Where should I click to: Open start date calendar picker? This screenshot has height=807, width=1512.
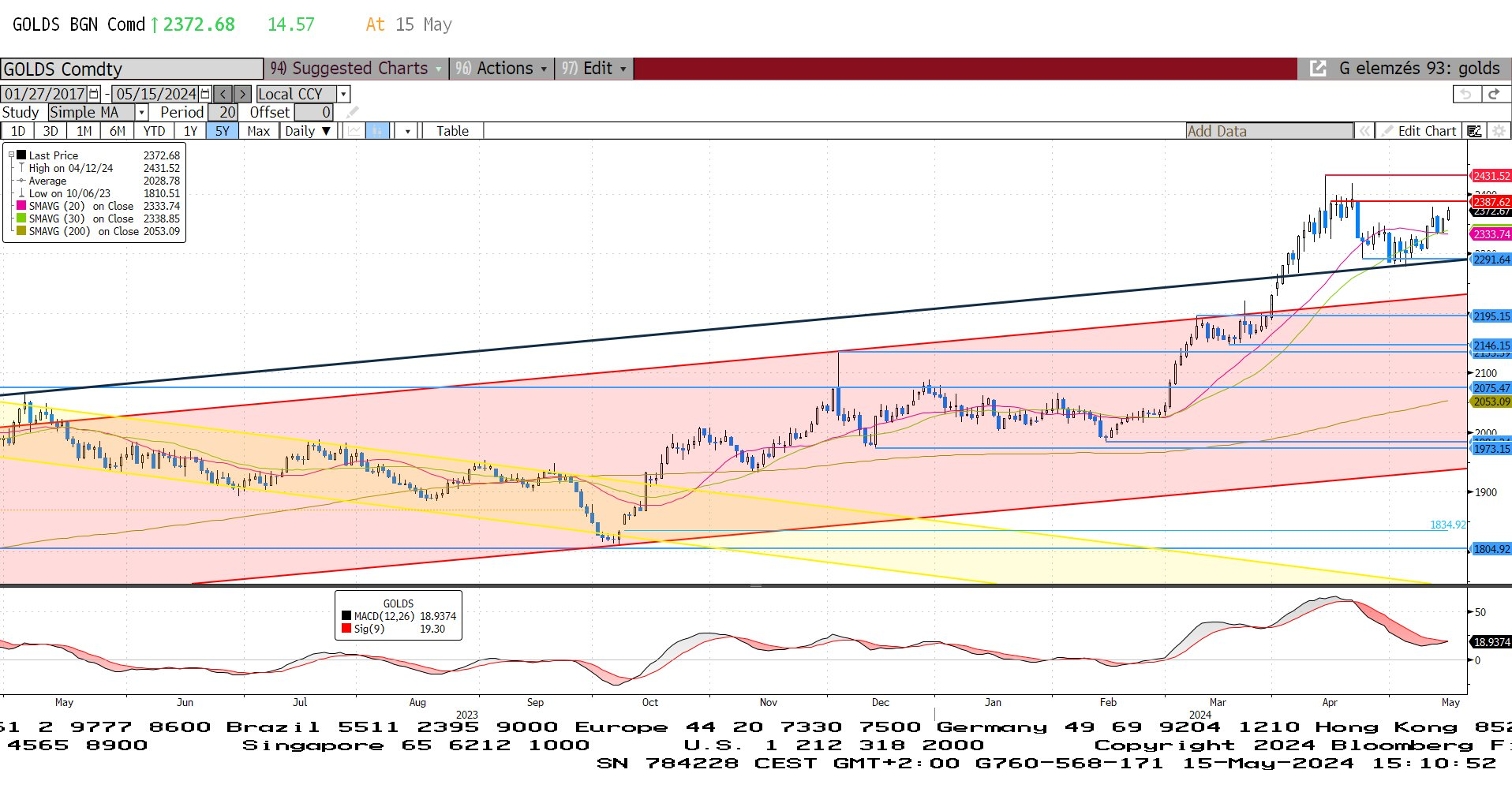95,94
